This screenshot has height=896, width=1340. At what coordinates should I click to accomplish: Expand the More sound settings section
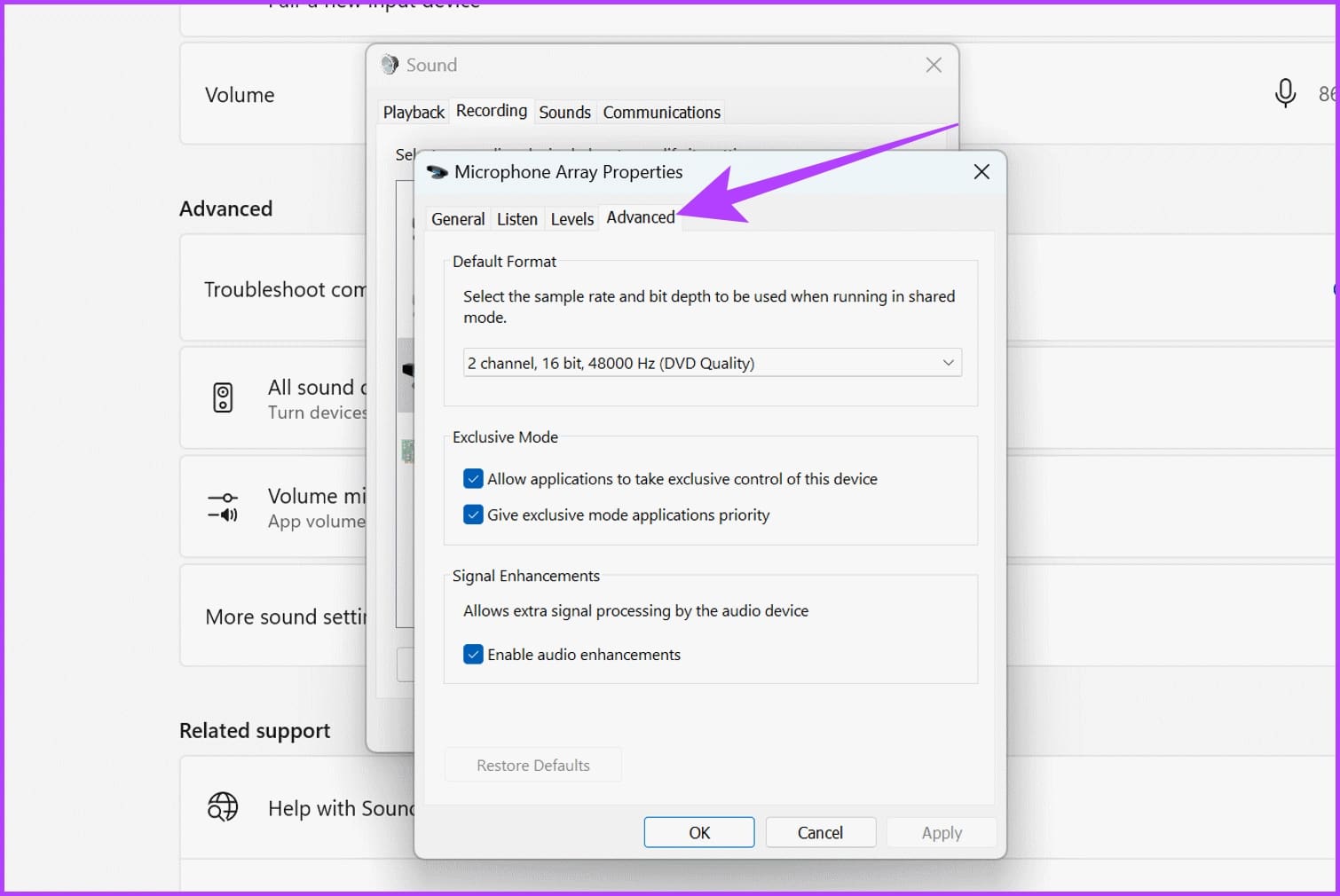286,616
